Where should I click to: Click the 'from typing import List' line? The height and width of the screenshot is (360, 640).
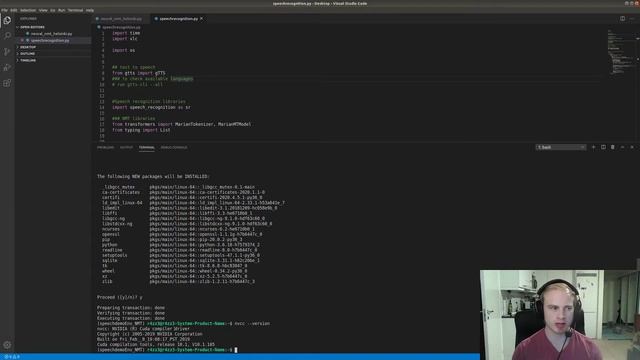(x=141, y=130)
